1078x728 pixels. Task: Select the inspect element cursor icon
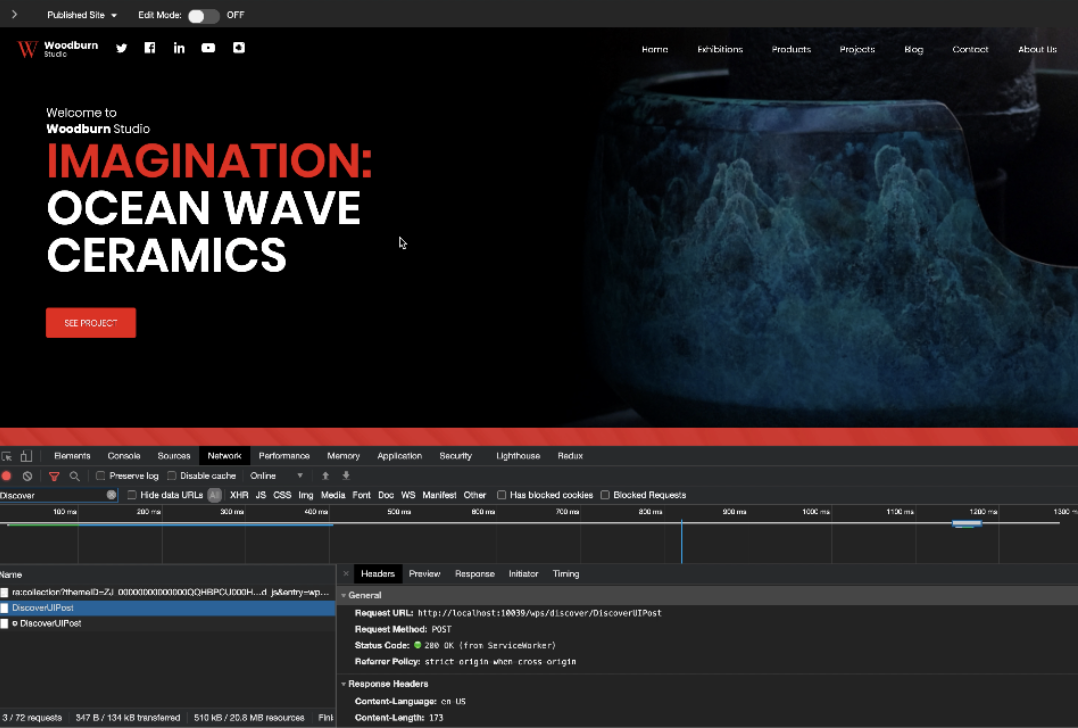tap(7, 456)
